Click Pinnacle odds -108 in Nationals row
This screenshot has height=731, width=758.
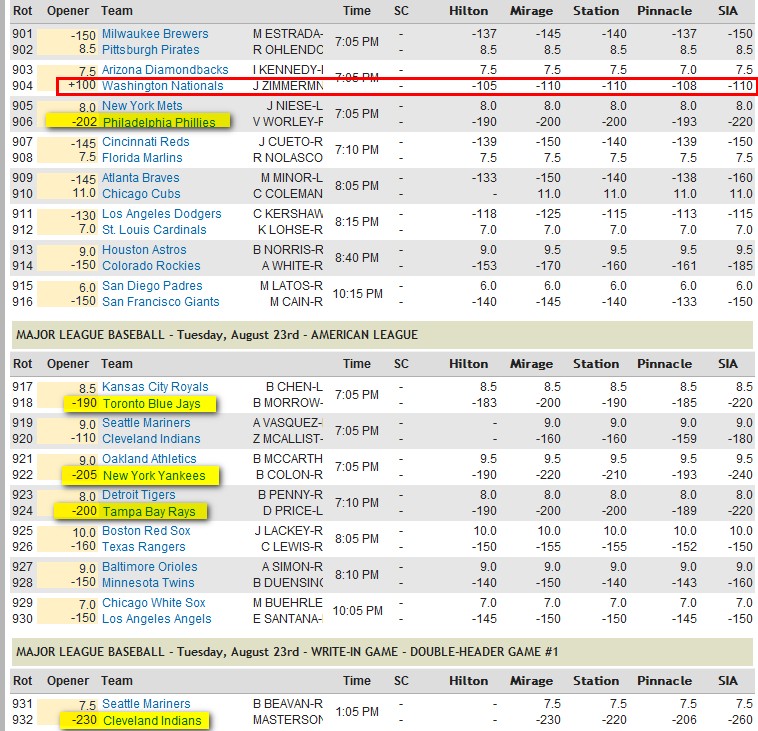pyautogui.click(x=684, y=86)
